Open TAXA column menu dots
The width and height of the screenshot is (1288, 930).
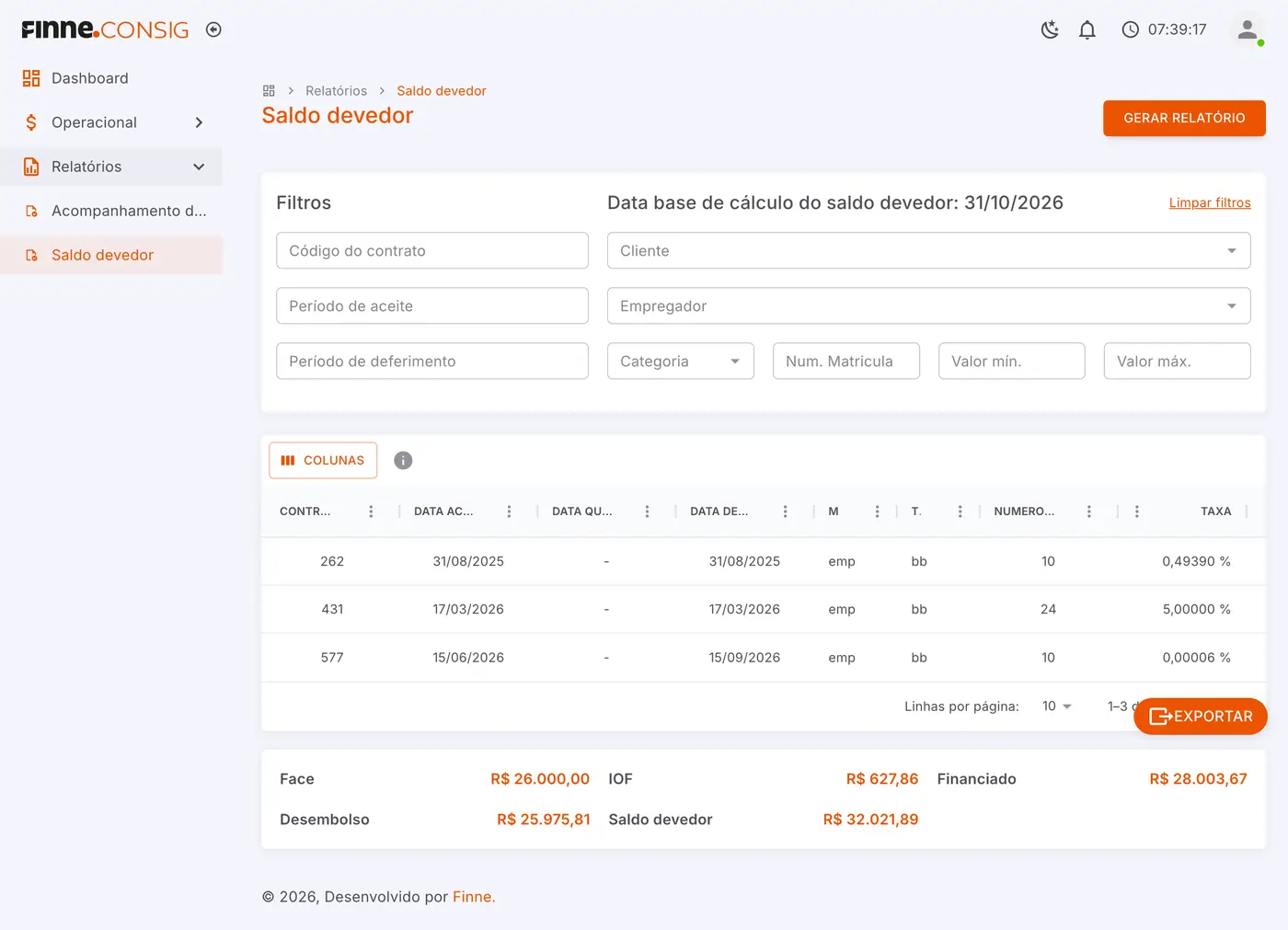click(1137, 511)
